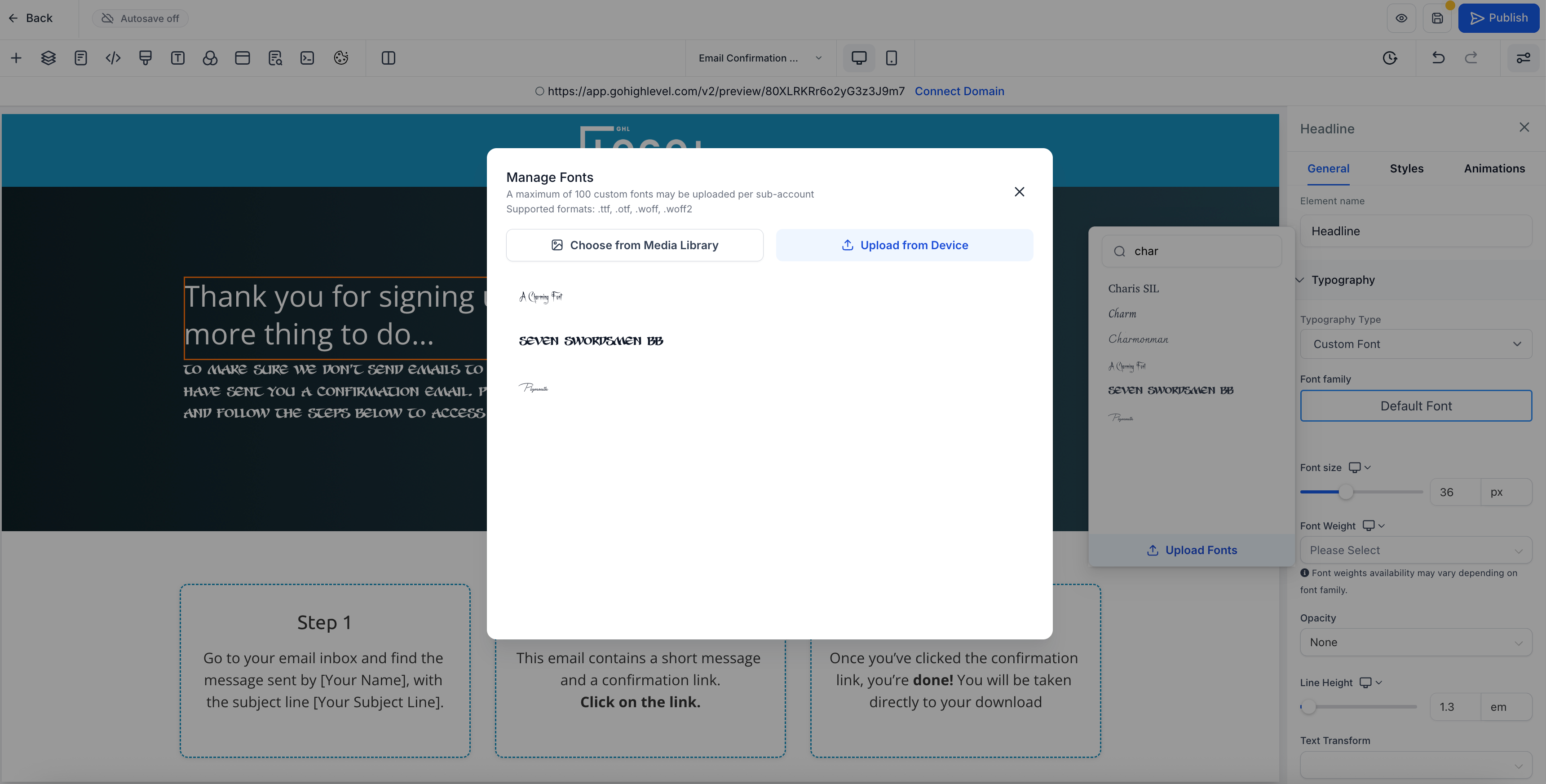Click the SEO page search icon
The image size is (1546, 784).
point(275,57)
